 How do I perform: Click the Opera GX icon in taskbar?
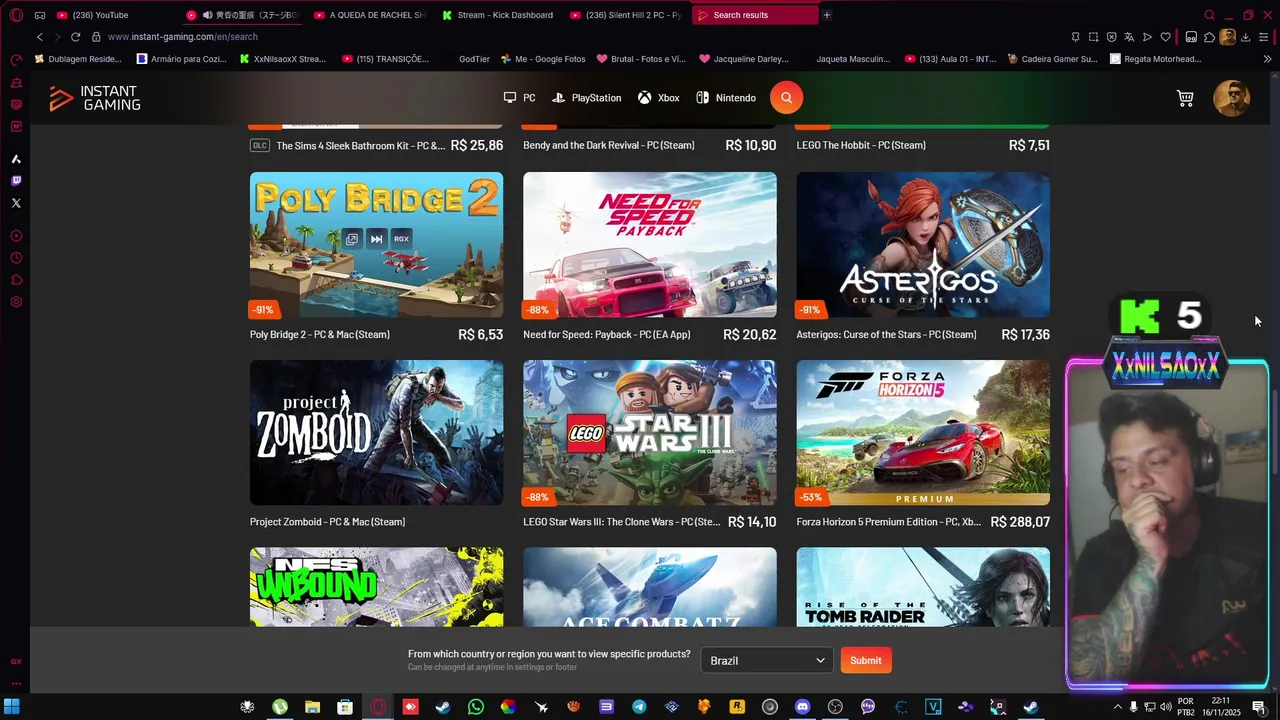378,707
